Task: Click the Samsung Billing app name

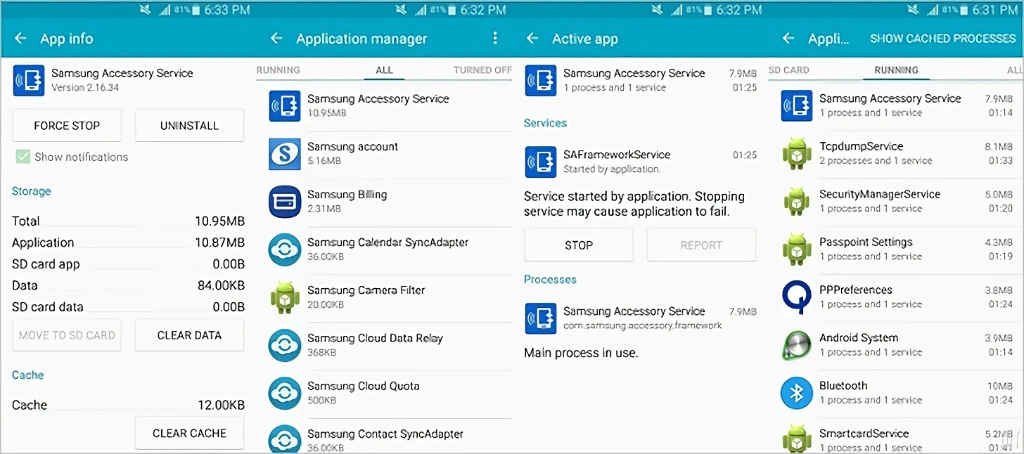Action: tap(347, 195)
